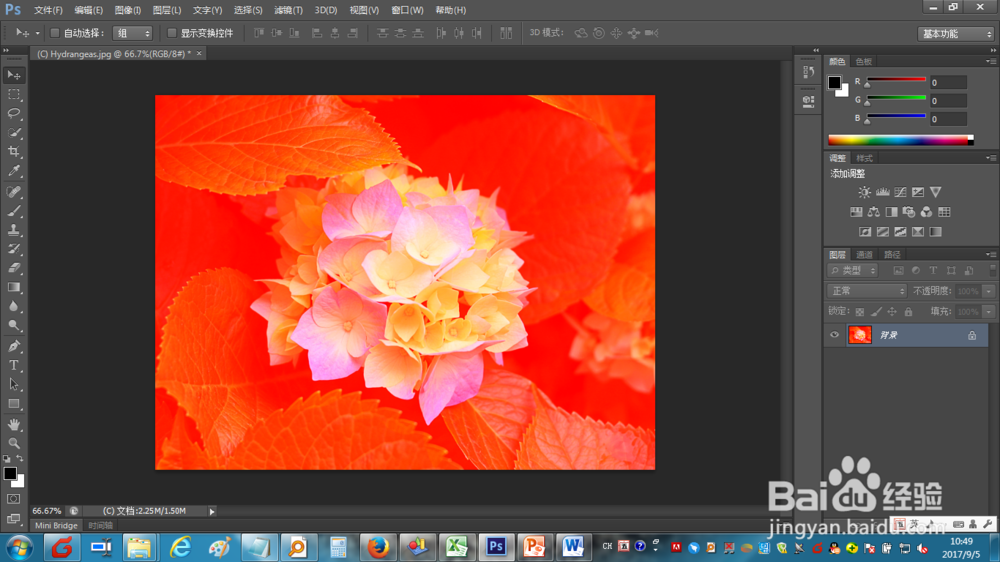
Task: Select the Clone Stamp tool
Action: [13, 230]
